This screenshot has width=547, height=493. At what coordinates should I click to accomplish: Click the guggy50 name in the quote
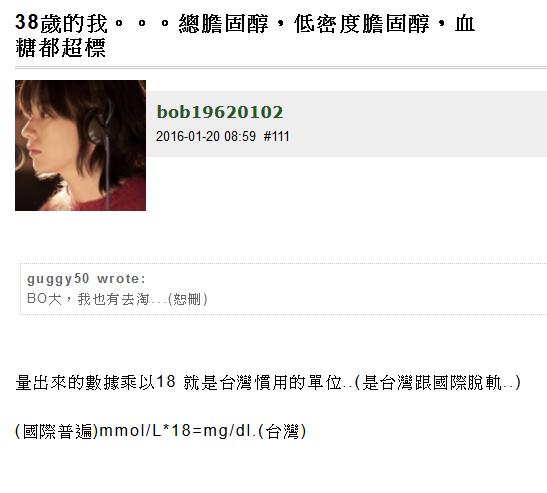(58, 279)
